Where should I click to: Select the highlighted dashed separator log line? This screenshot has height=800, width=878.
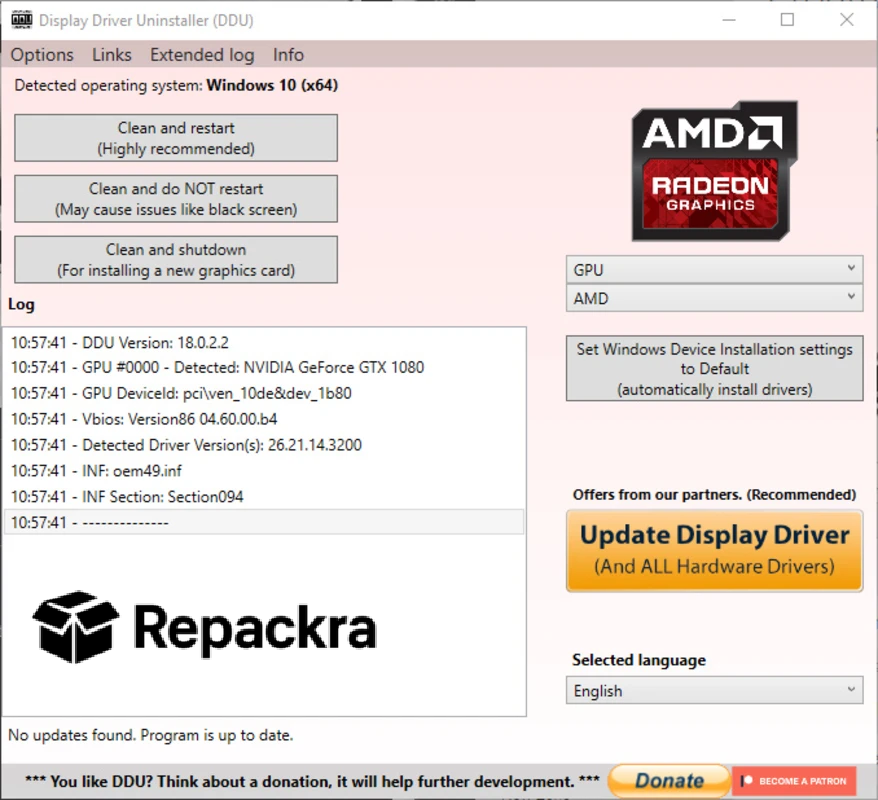pyautogui.click(x=264, y=522)
